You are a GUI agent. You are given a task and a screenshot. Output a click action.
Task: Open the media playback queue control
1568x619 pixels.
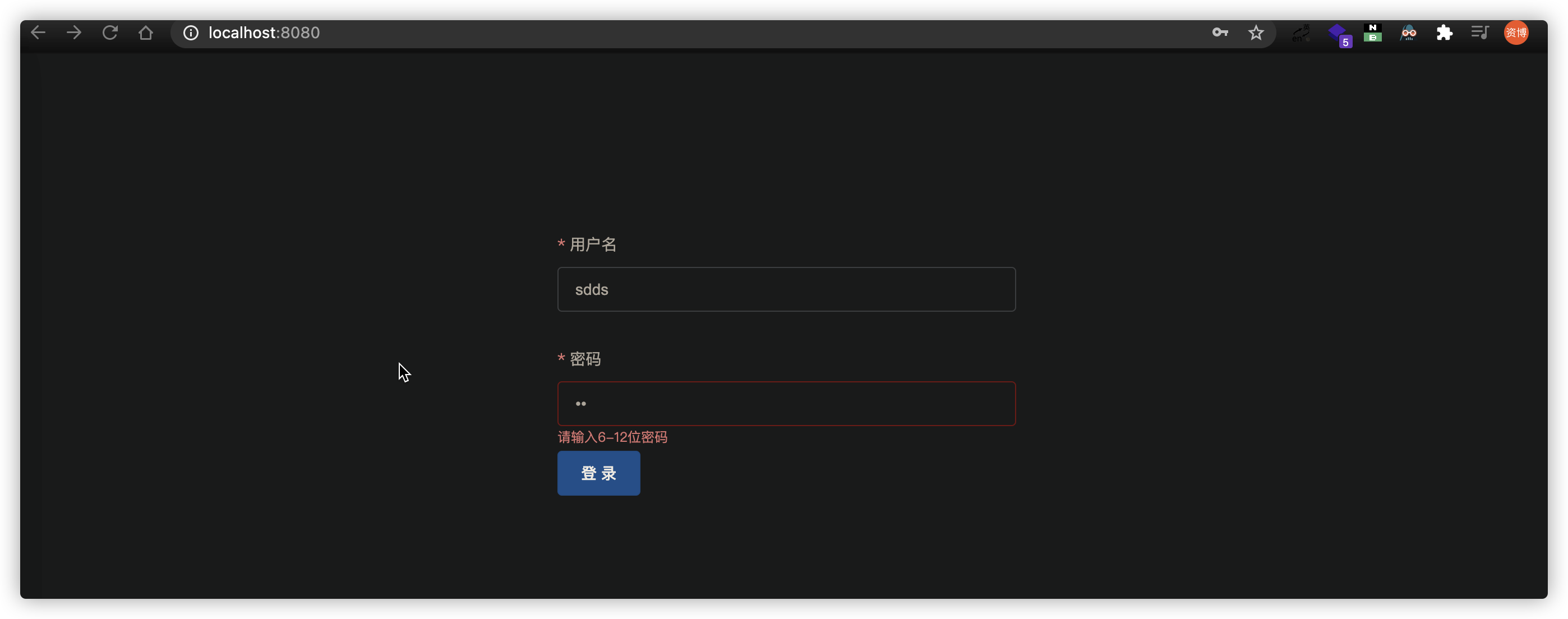click(1480, 33)
